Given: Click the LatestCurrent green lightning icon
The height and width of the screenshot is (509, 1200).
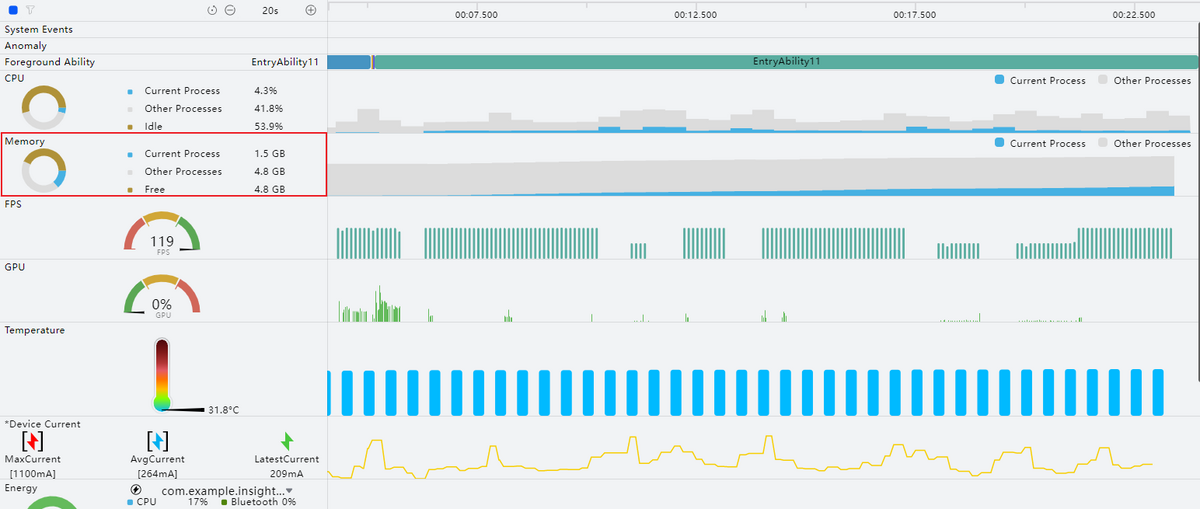Looking at the screenshot, I should coord(287,442).
